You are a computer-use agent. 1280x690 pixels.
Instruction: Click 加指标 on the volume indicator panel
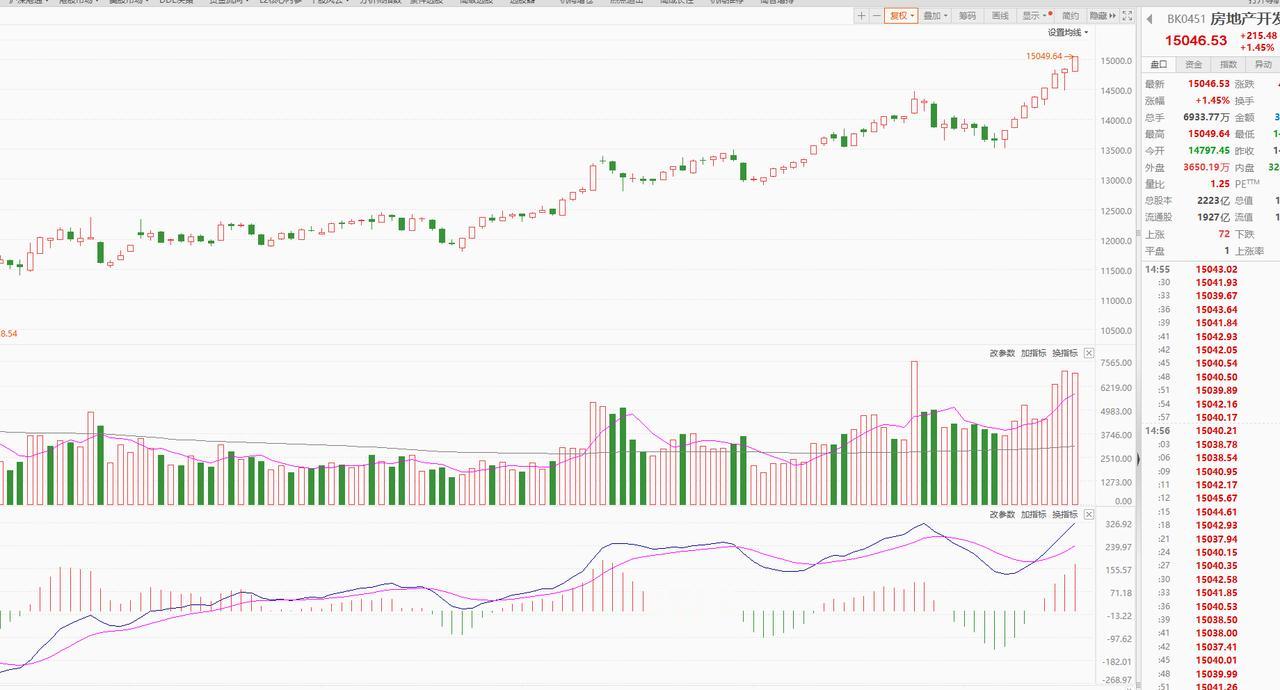[1033, 353]
